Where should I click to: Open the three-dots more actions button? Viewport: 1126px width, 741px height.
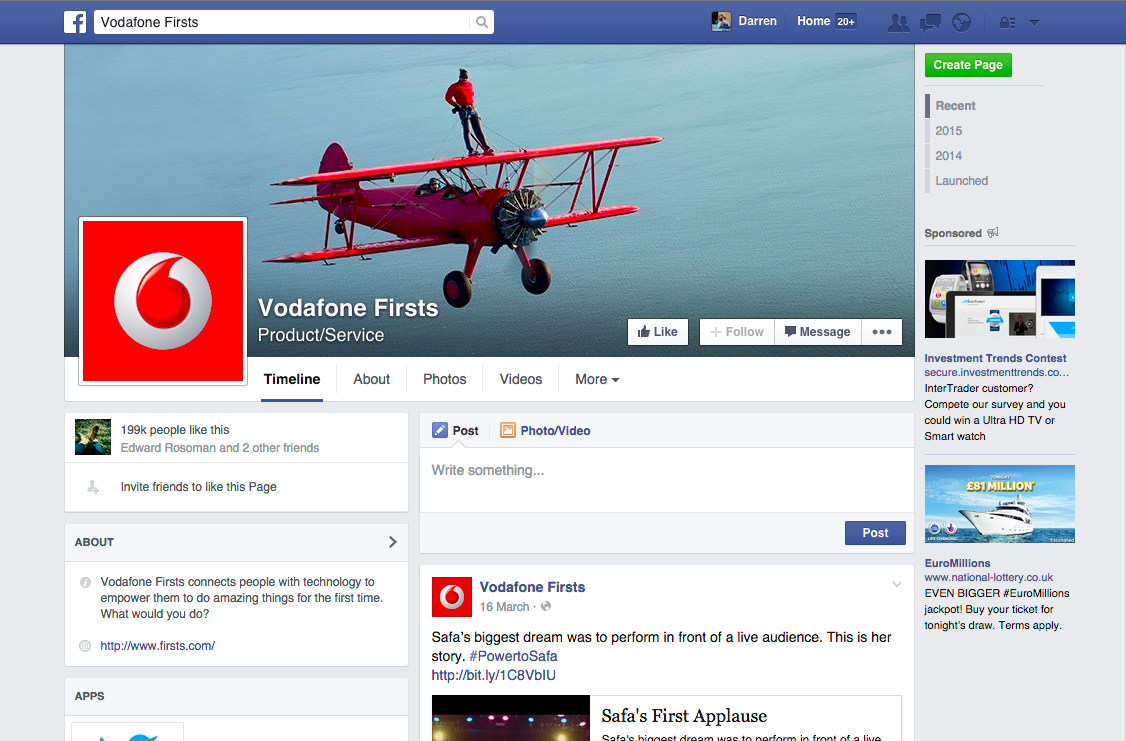pyautogui.click(x=882, y=332)
